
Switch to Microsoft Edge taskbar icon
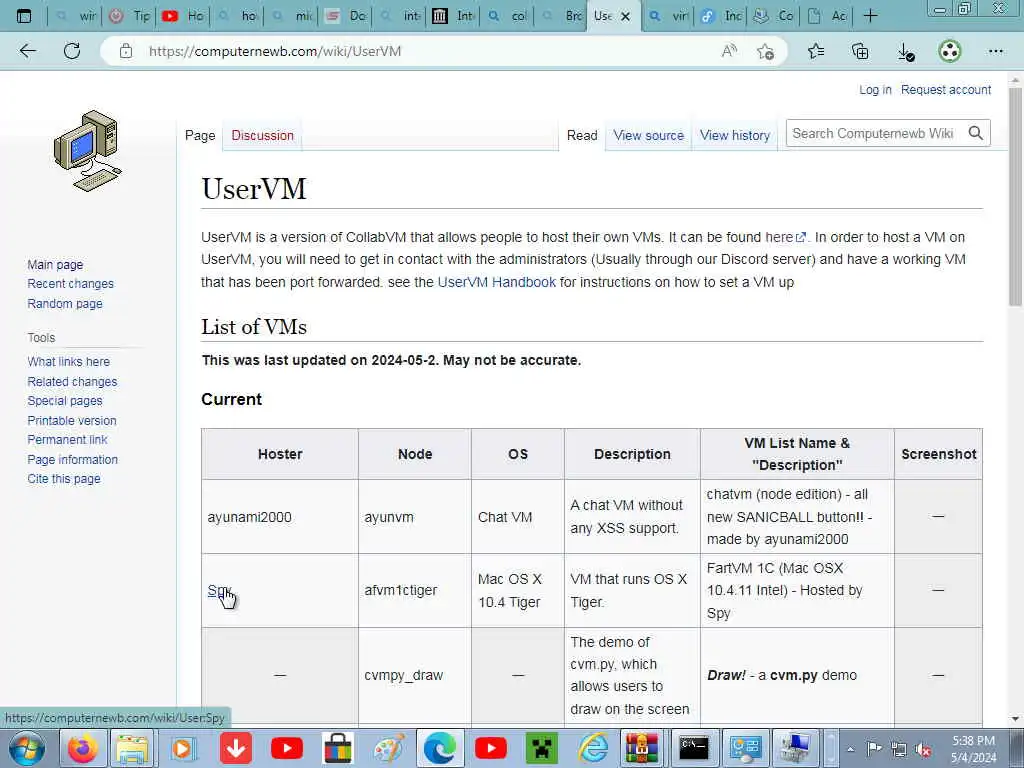coord(440,748)
